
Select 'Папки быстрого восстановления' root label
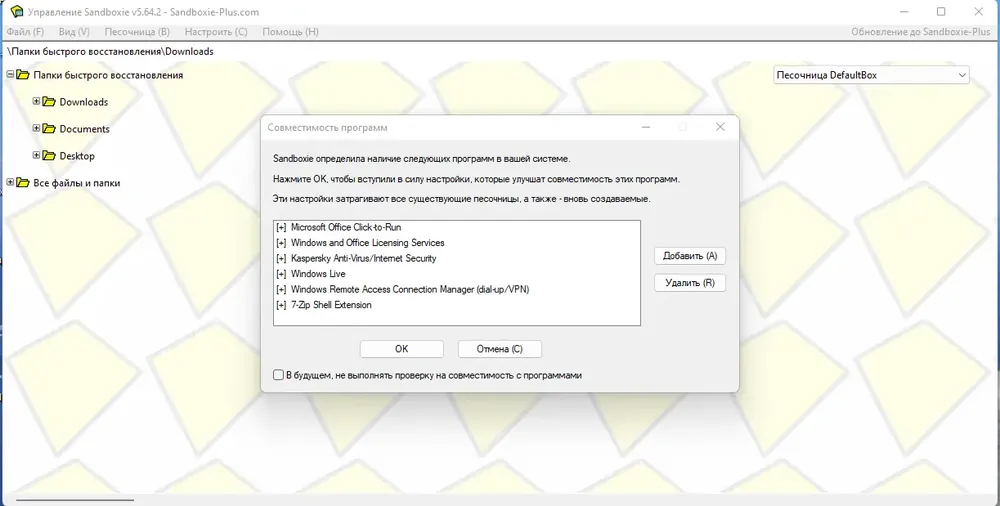pos(108,75)
